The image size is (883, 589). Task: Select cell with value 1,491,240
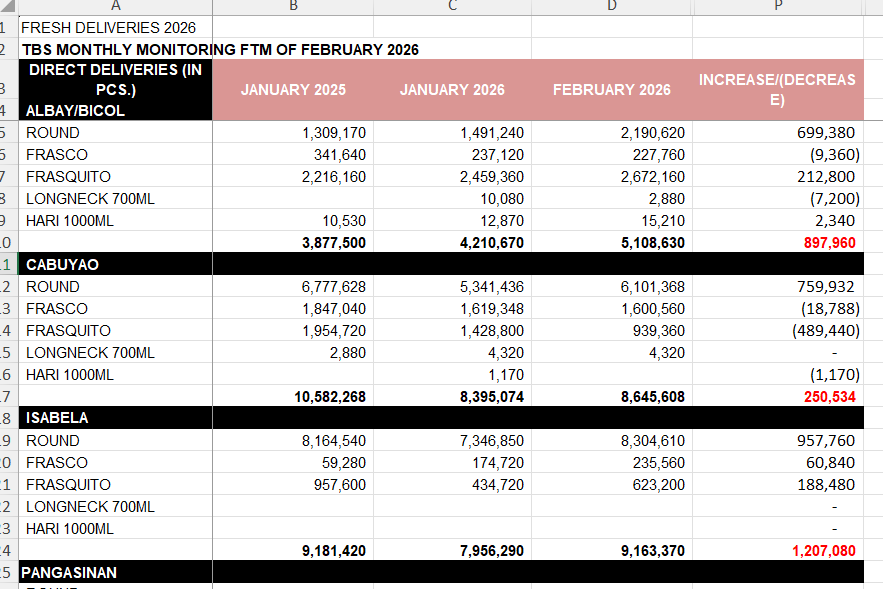pos(452,133)
